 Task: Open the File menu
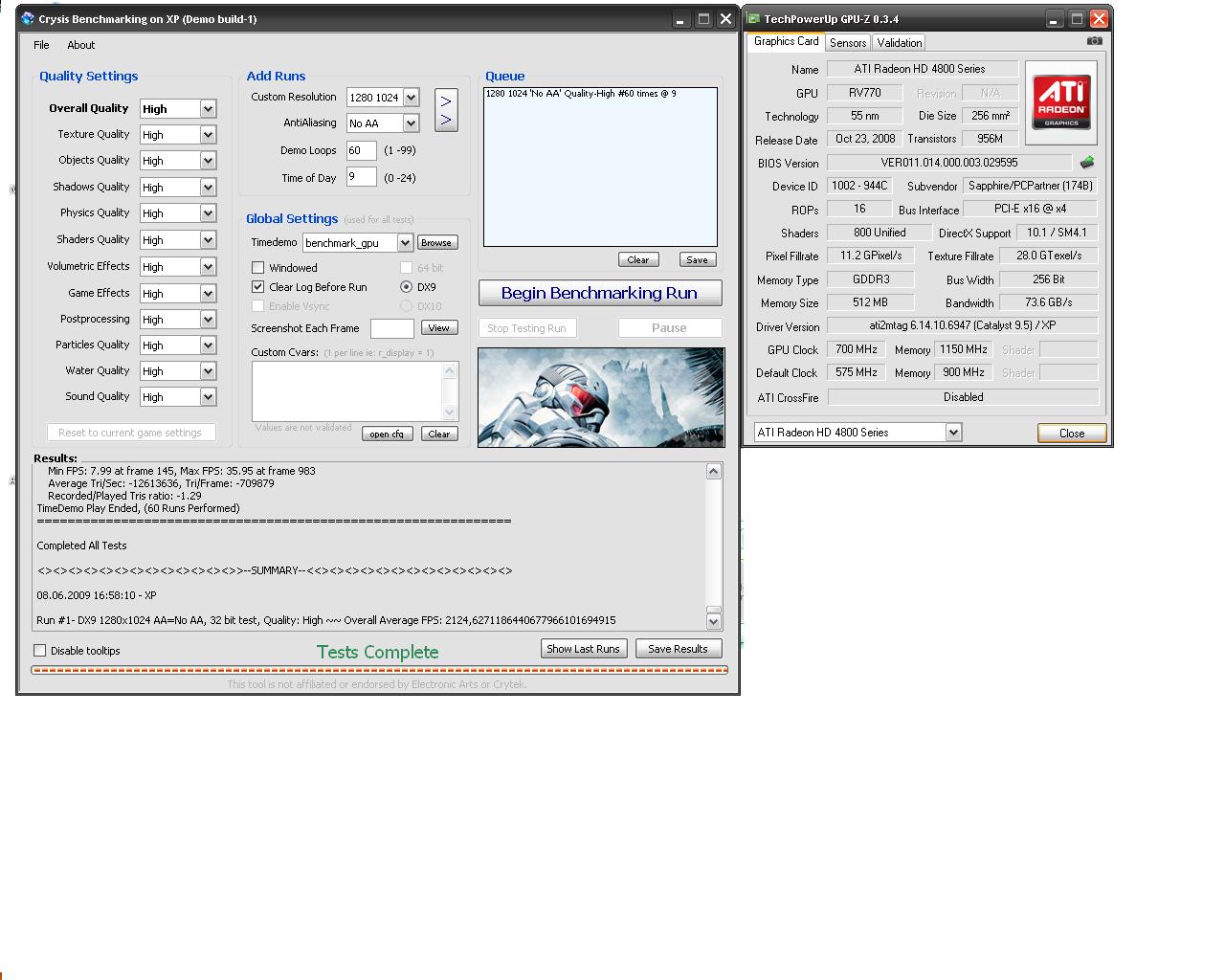click(41, 45)
